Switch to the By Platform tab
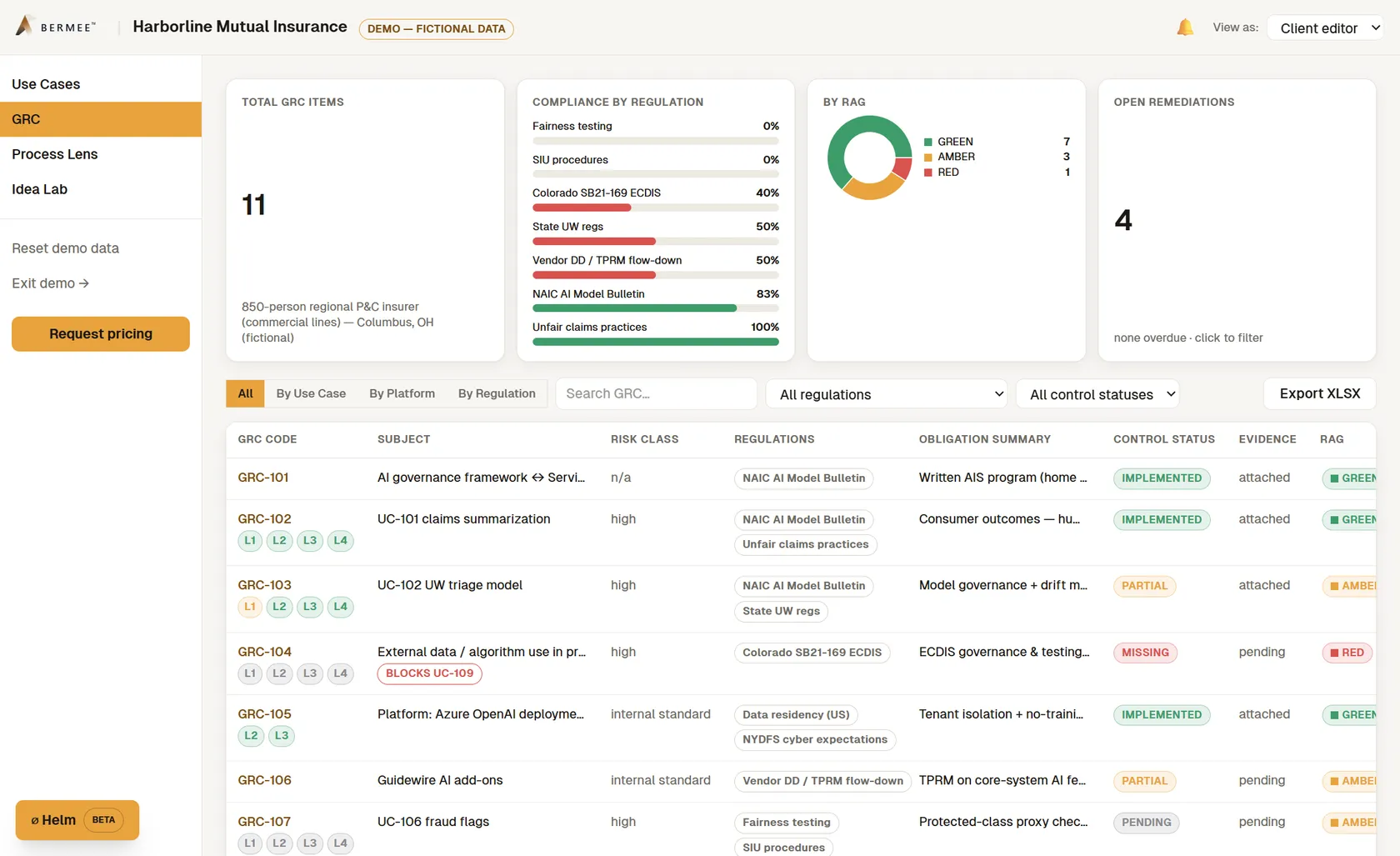 click(x=402, y=393)
